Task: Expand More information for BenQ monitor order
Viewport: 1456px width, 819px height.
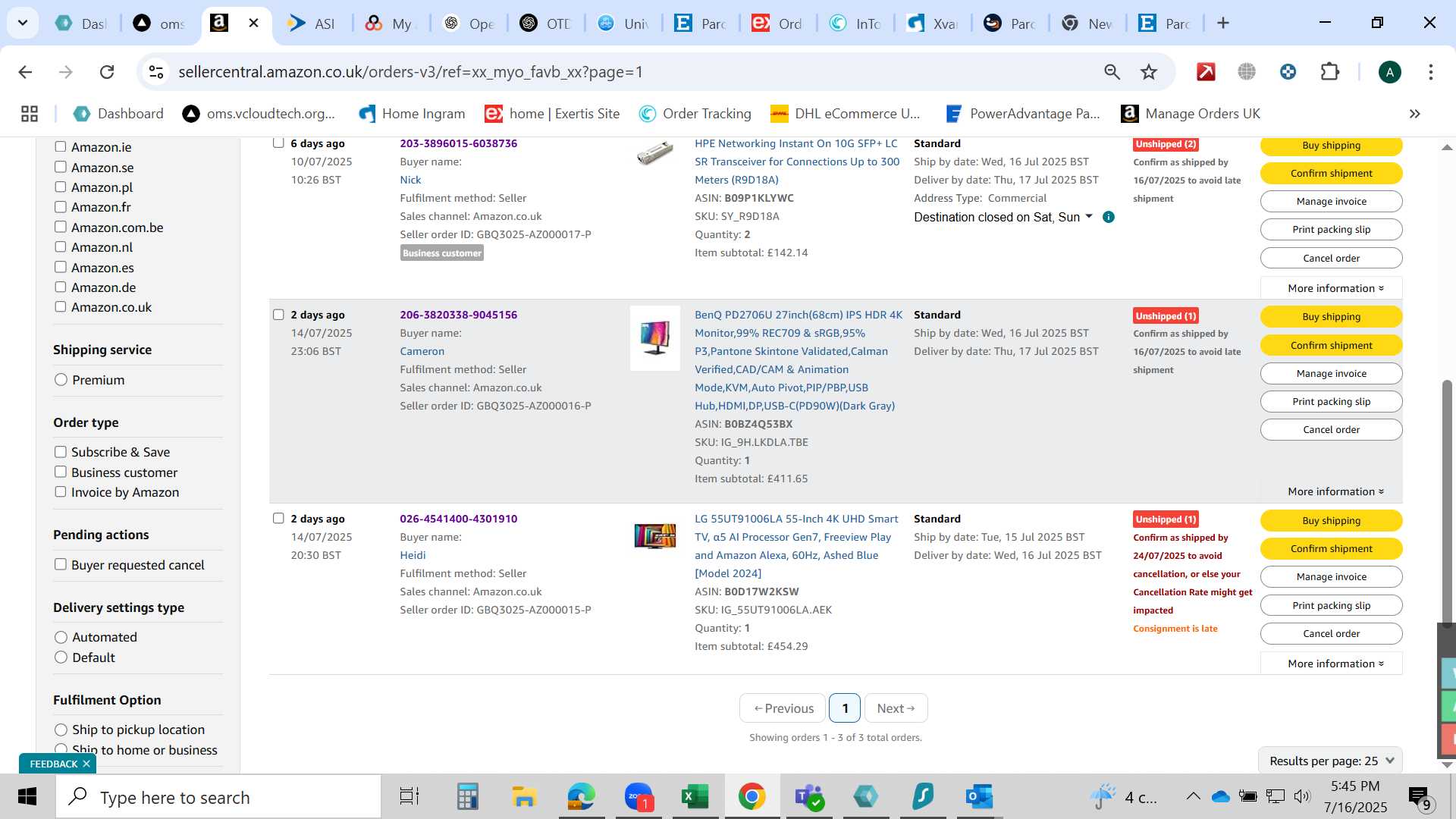Action: 1335,491
